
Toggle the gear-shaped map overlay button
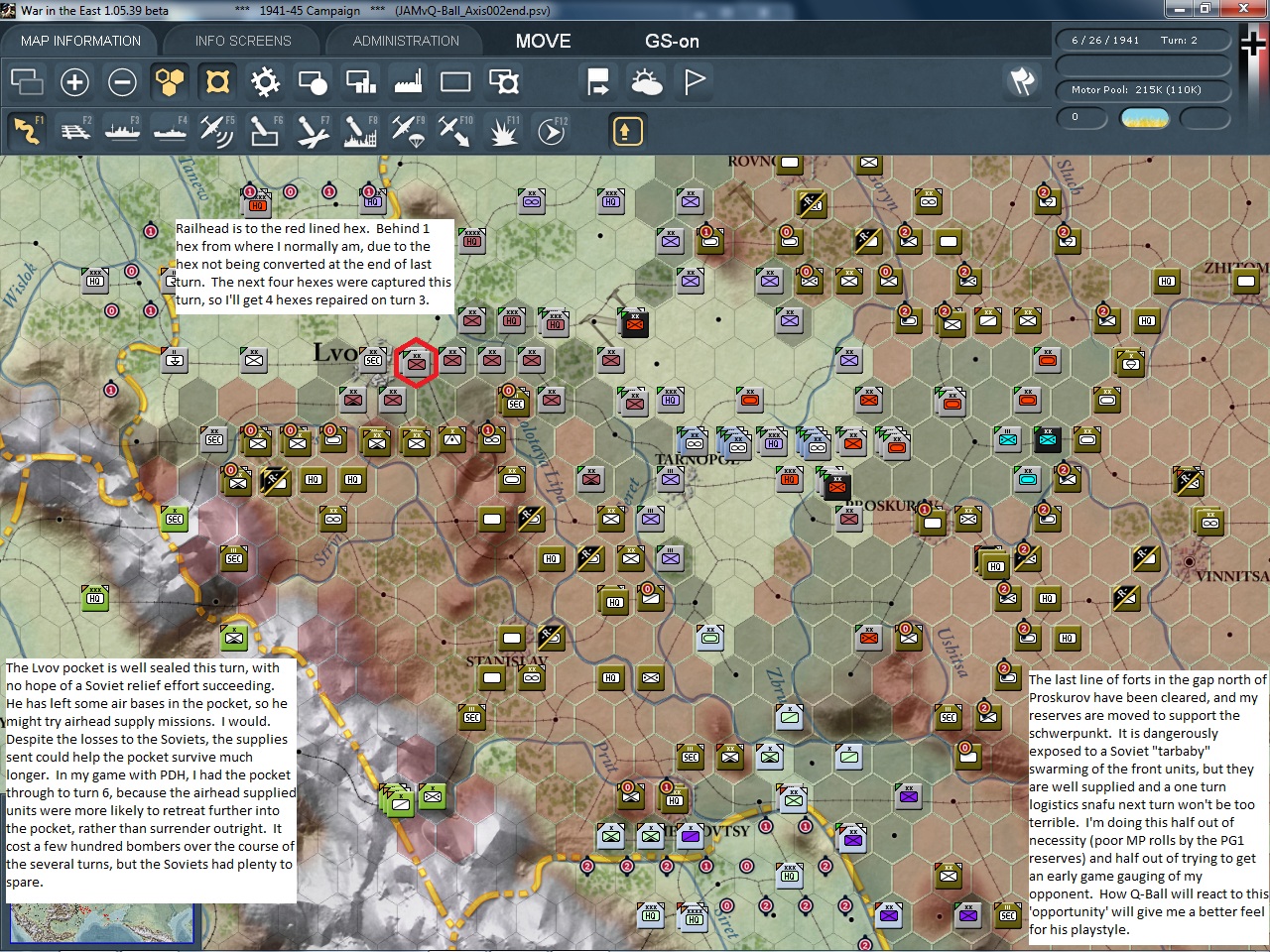click(265, 81)
